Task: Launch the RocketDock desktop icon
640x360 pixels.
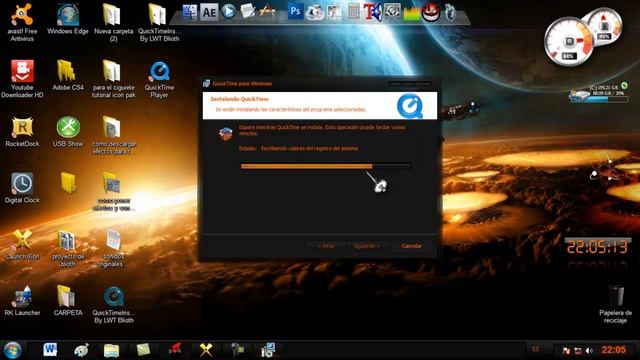Action: click(x=22, y=132)
